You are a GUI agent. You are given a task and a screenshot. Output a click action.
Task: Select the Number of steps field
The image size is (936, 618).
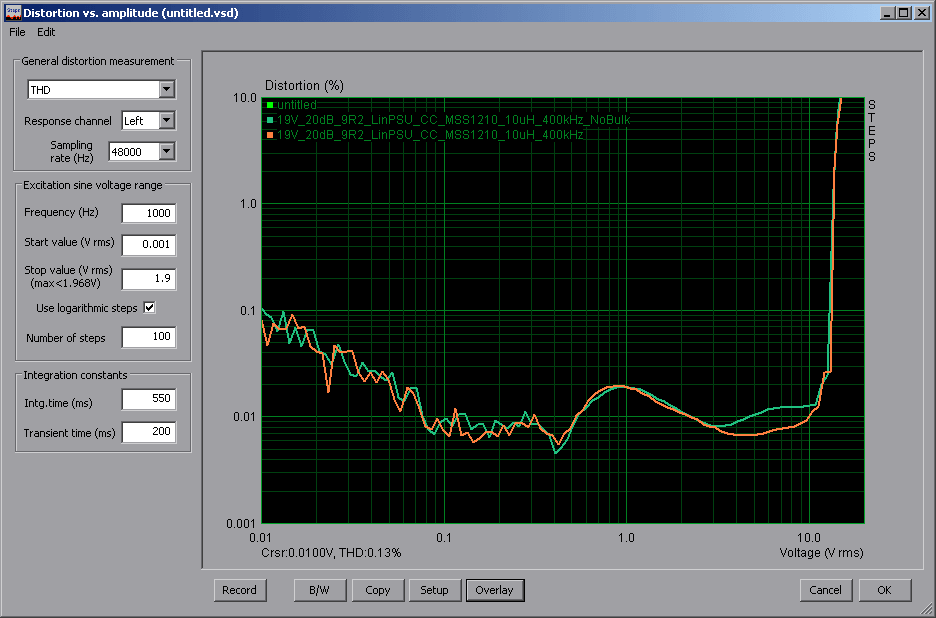(x=148, y=338)
